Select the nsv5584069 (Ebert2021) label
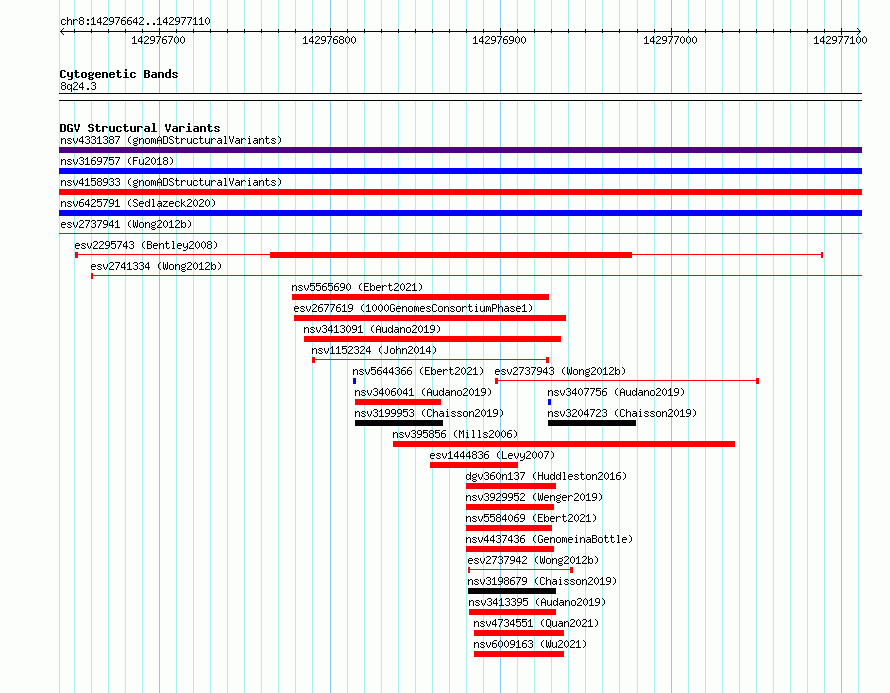 coord(531,518)
